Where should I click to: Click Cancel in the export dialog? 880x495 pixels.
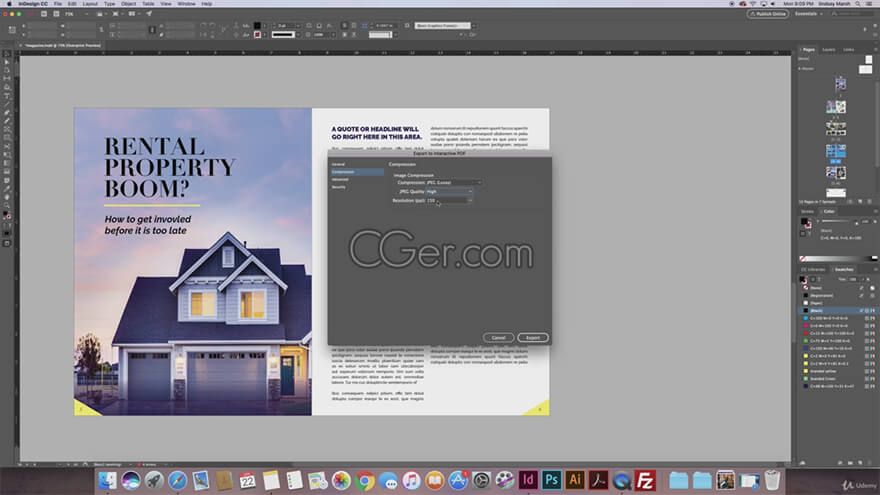(x=498, y=337)
